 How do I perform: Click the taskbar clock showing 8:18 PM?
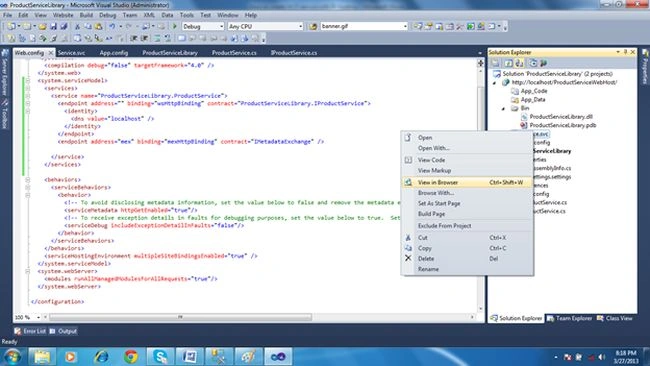point(626,357)
